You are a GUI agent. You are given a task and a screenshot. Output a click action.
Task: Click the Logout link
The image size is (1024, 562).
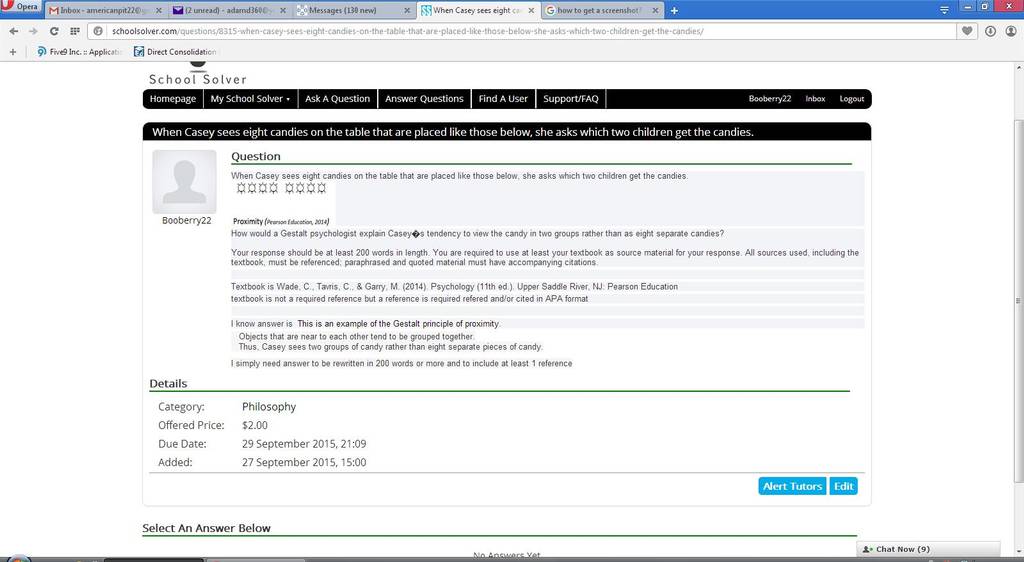click(x=852, y=99)
